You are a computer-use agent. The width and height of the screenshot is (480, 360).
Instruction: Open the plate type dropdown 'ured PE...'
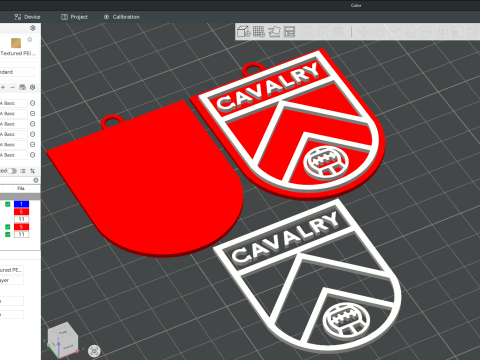12,270
